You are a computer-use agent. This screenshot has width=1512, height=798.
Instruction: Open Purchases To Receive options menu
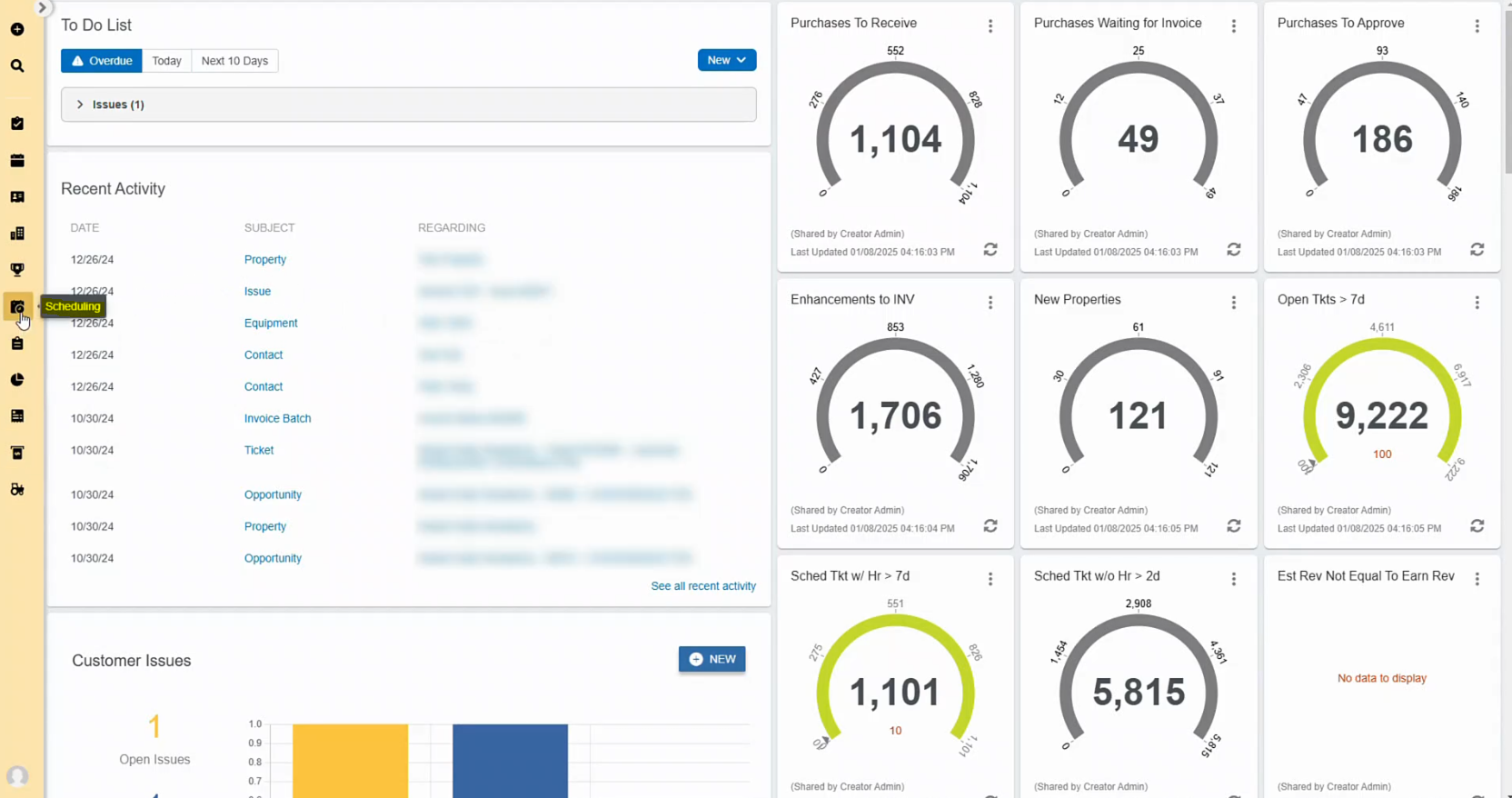point(990,26)
